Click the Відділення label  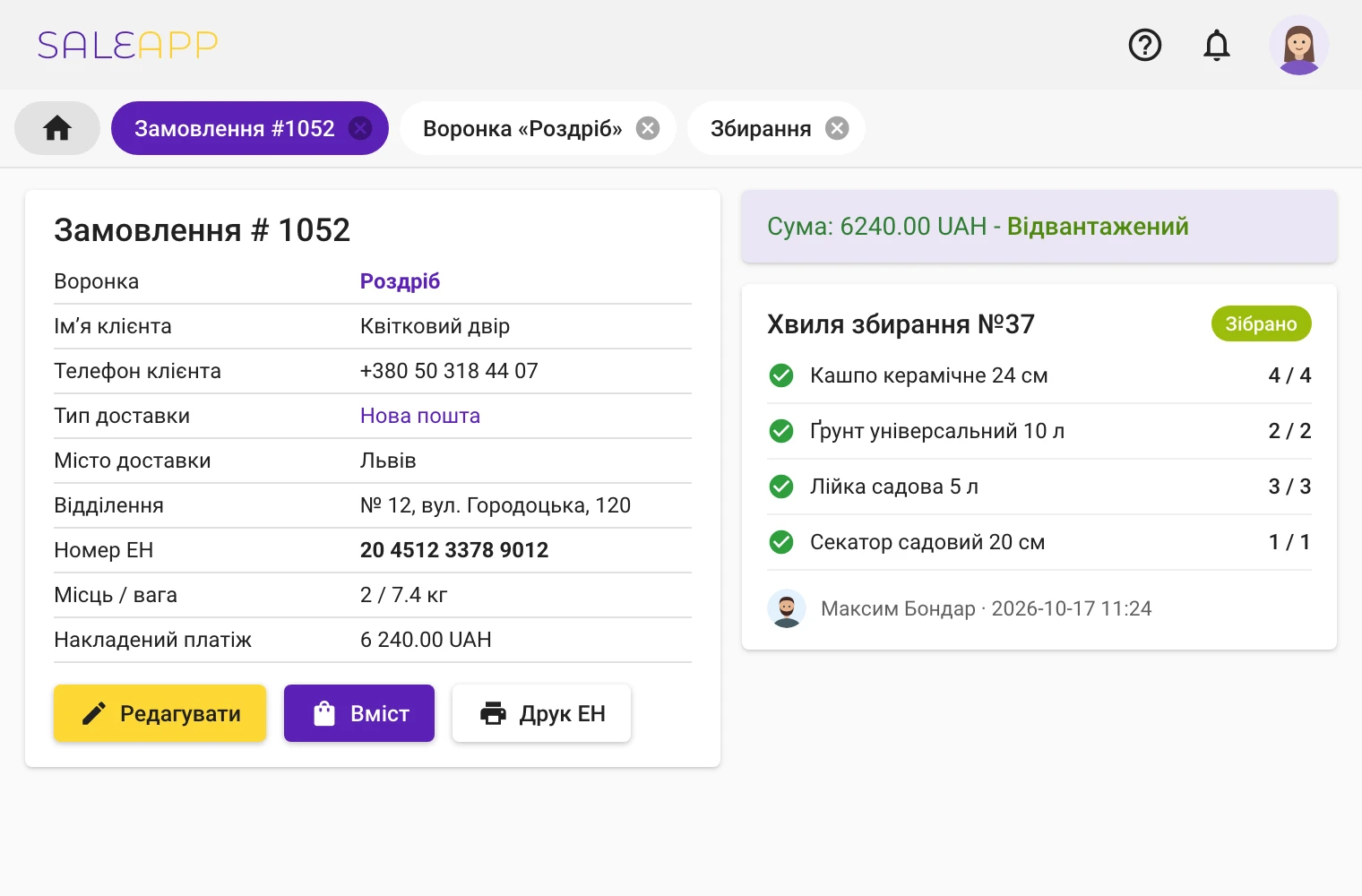(x=108, y=505)
